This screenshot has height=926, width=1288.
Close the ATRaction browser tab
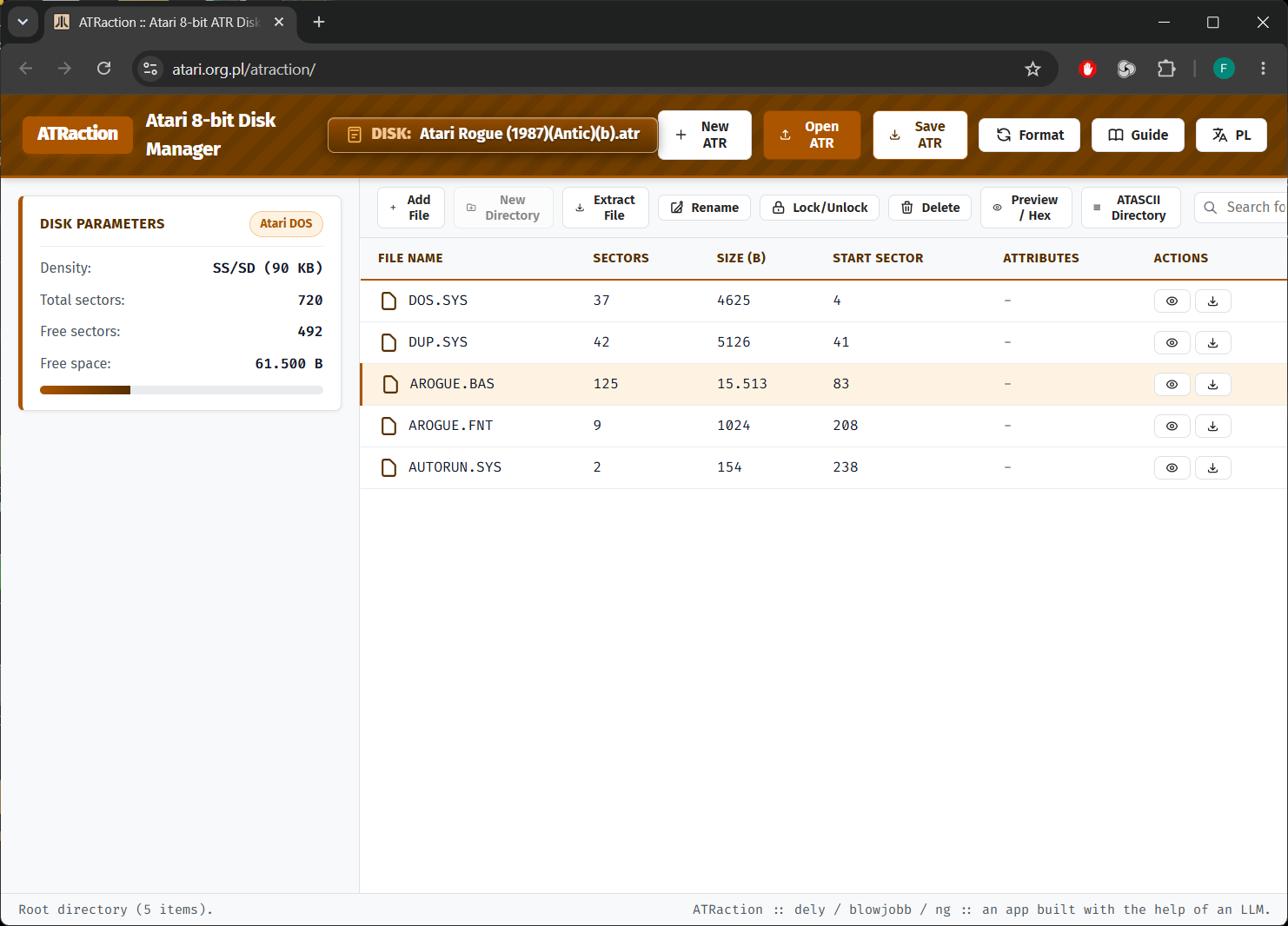pyautogui.click(x=279, y=22)
